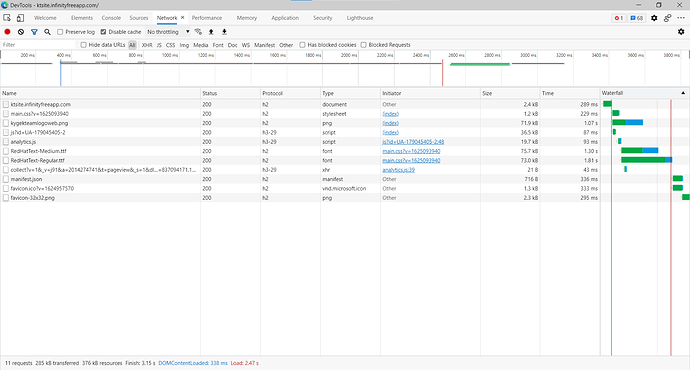Screen dimensions: 690x370
Task: Uncheck Disable cache checkbox
Action: 103,32
